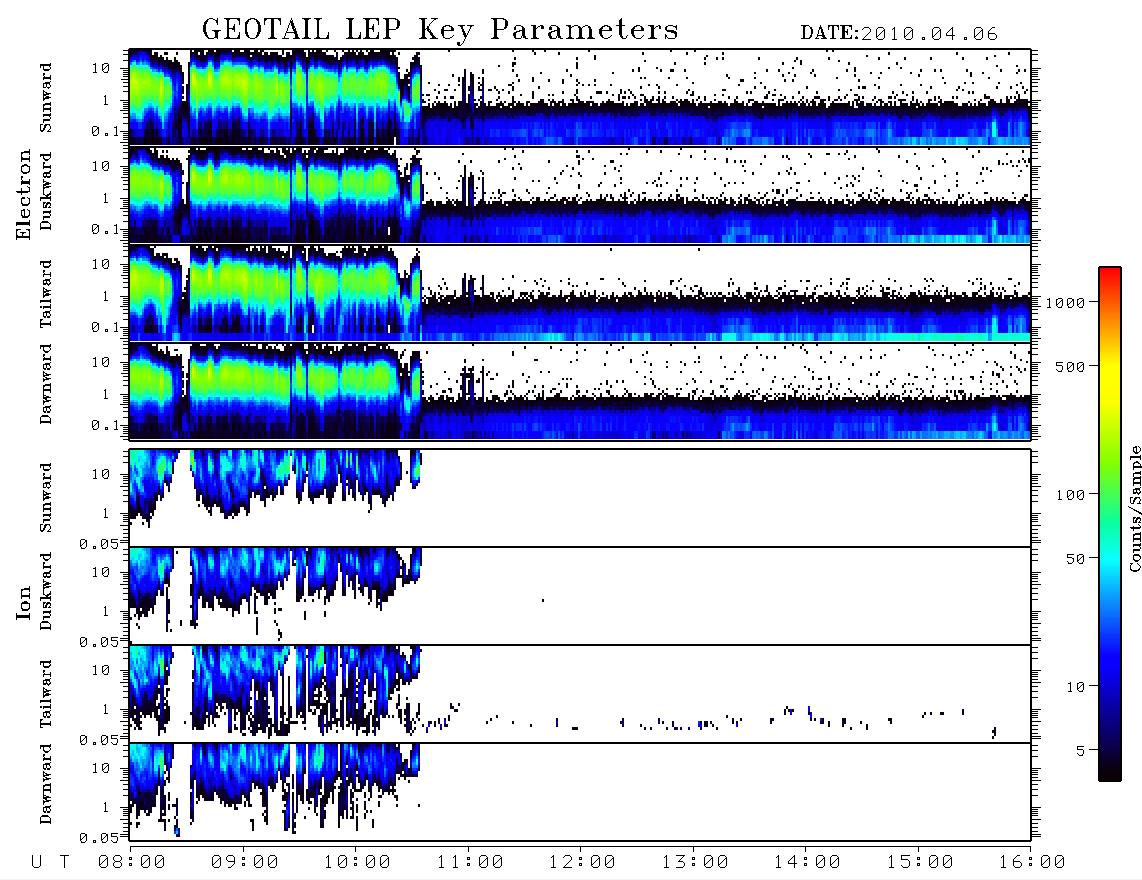Click the 'DATE:2010.04.06' label
This screenshot has height=880, width=1142.
tap(899, 34)
